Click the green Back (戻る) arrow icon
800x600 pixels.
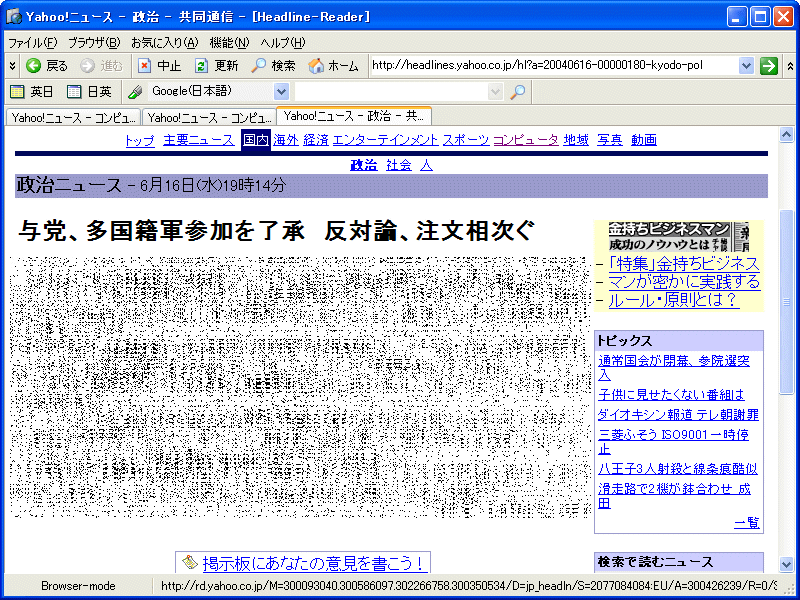[33, 66]
